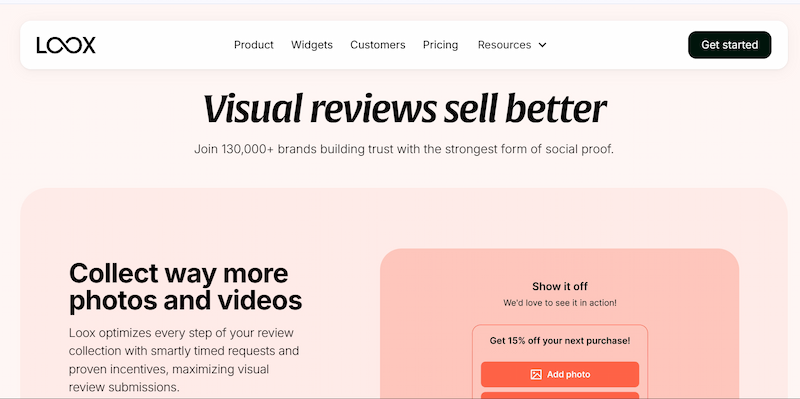Click the LOOX logo
This screenshot has width=800, height=399.
point(66,45)
